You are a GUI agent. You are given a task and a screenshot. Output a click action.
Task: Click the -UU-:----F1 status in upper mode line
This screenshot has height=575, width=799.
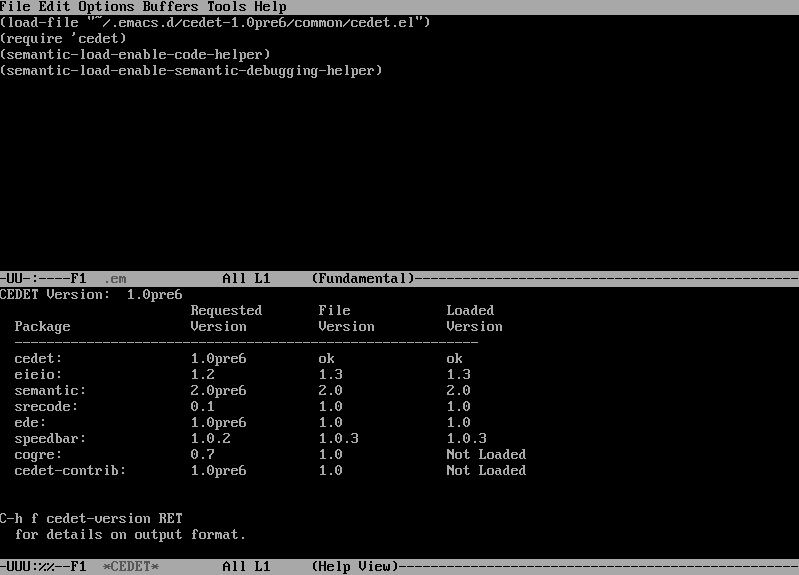coord(43,278)
